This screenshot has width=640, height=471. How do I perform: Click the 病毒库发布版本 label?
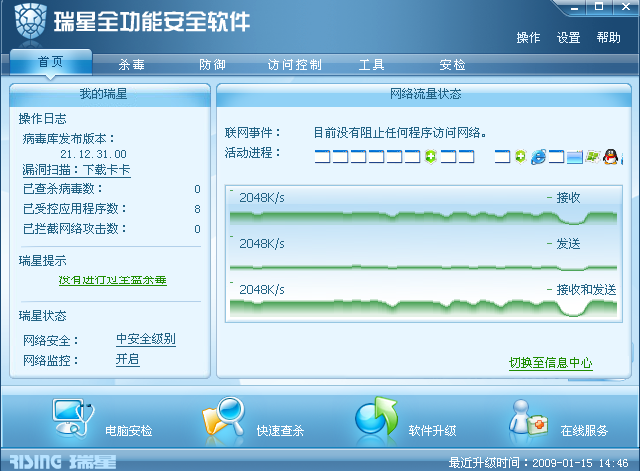[x=68, y=139]
